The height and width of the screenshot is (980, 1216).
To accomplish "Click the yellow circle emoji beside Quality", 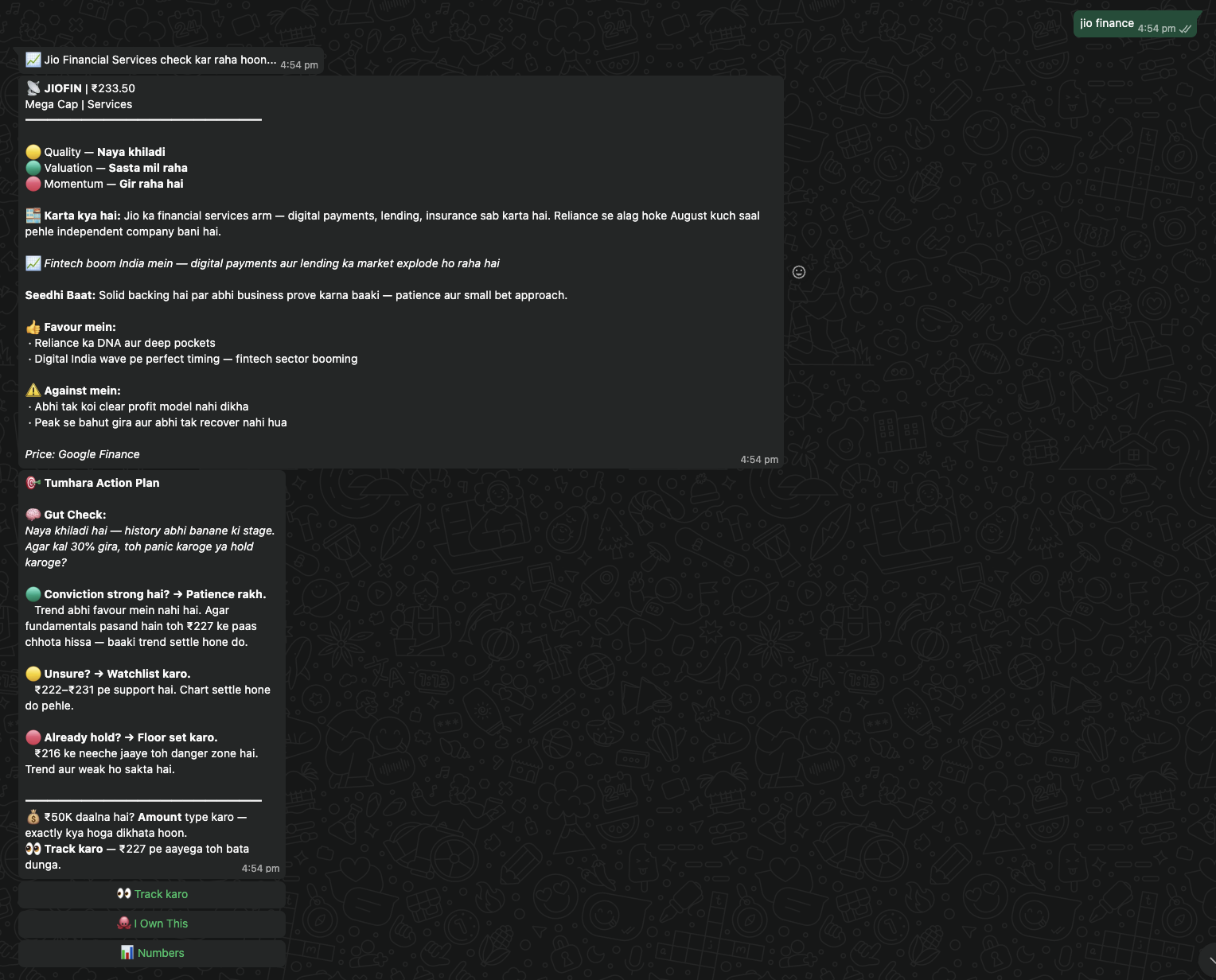I will click(x=33, y=152).
